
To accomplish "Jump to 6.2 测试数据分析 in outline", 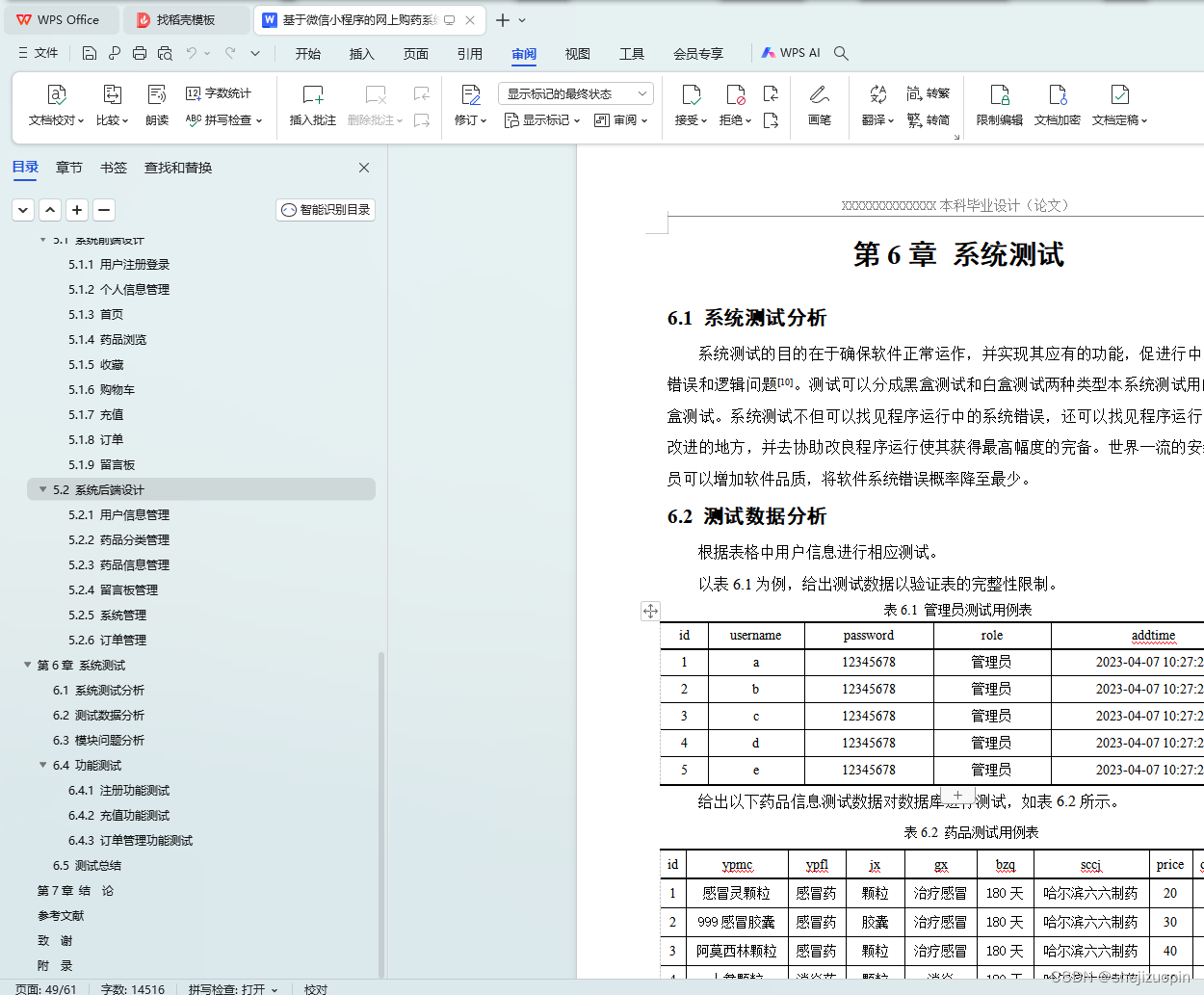I will point(98,715).
